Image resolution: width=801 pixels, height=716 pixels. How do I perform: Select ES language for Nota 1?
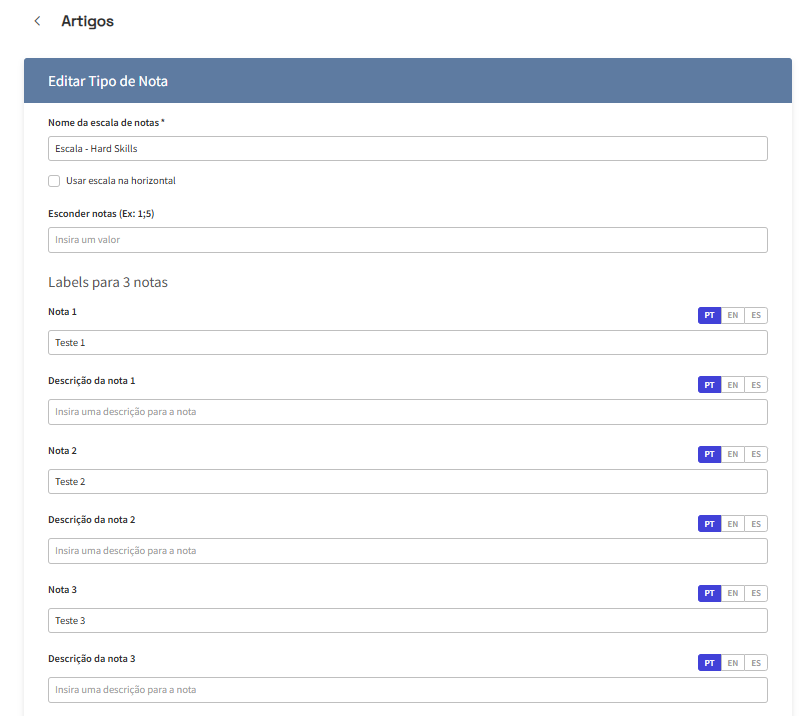pos(756,316)
